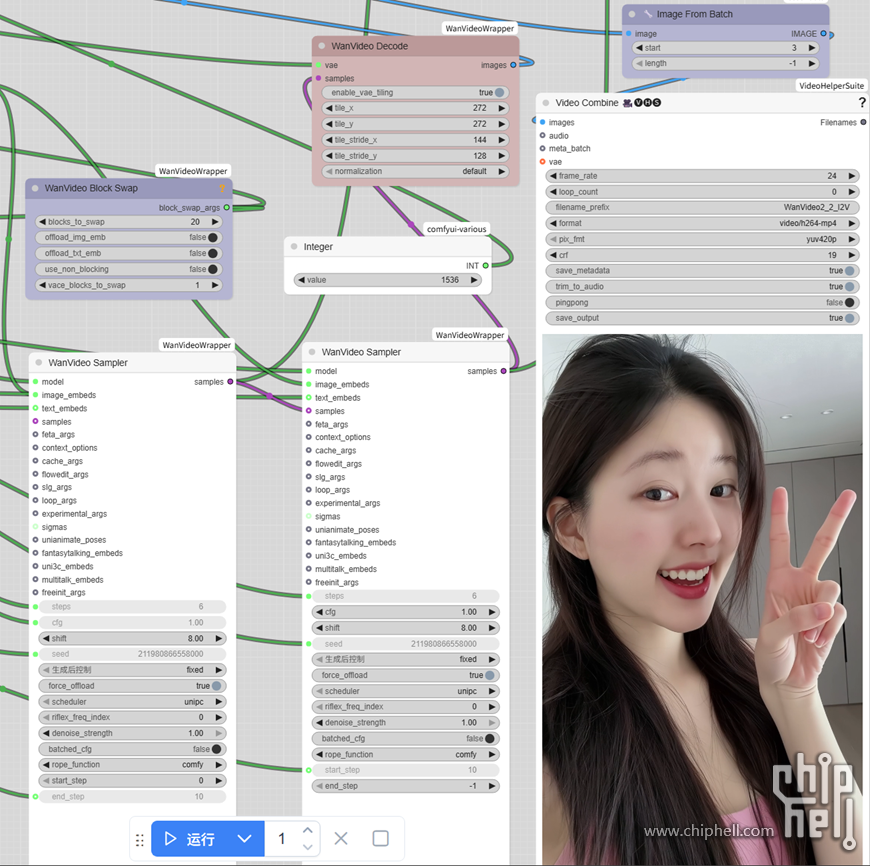Increase frame_rate in Video Combine

click(x=852, y=176)
